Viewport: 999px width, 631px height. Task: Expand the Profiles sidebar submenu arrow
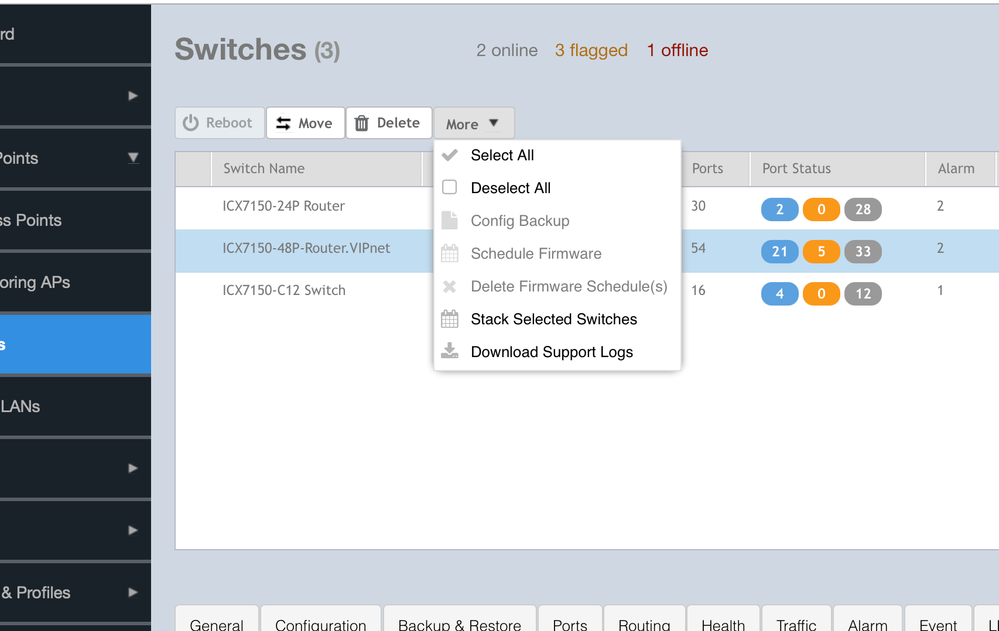(x=133, y=592)
